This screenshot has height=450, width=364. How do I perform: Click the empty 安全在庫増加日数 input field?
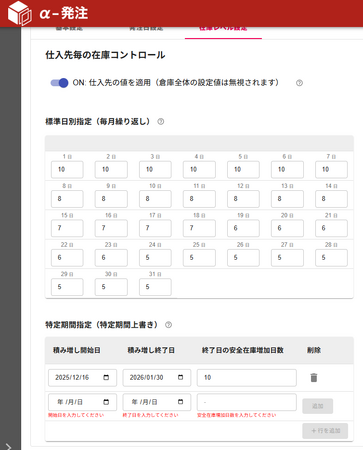click(247, 402)
